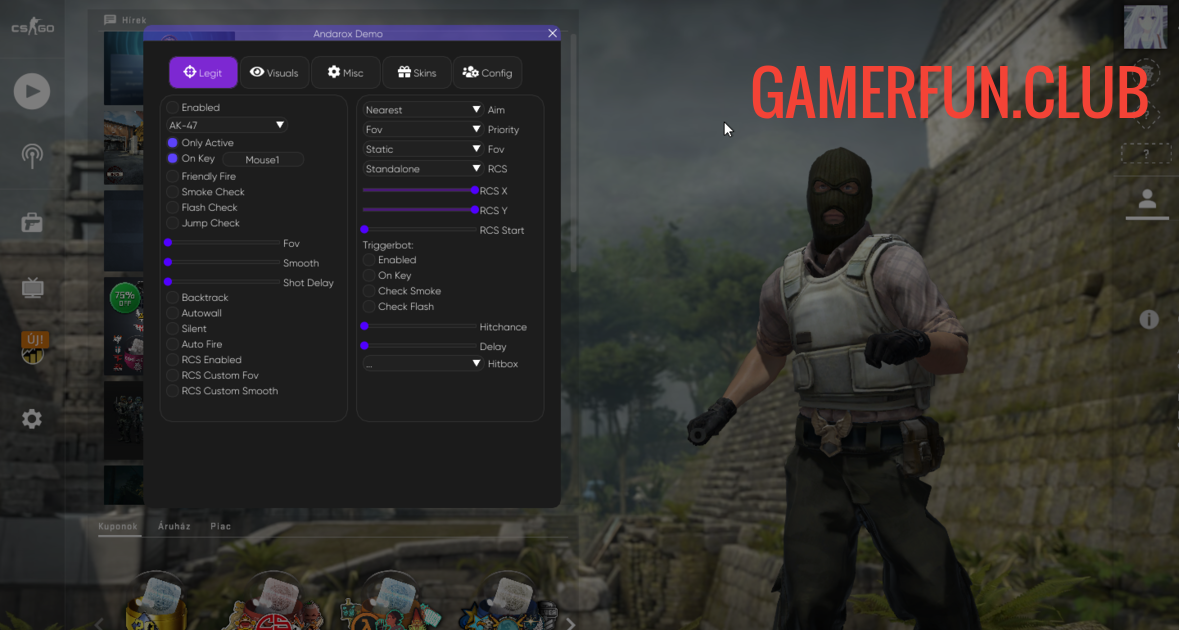The image size is (1179, 630).
Task: Click the profile avatar at top right
Action: click(x=1145, y=26)
